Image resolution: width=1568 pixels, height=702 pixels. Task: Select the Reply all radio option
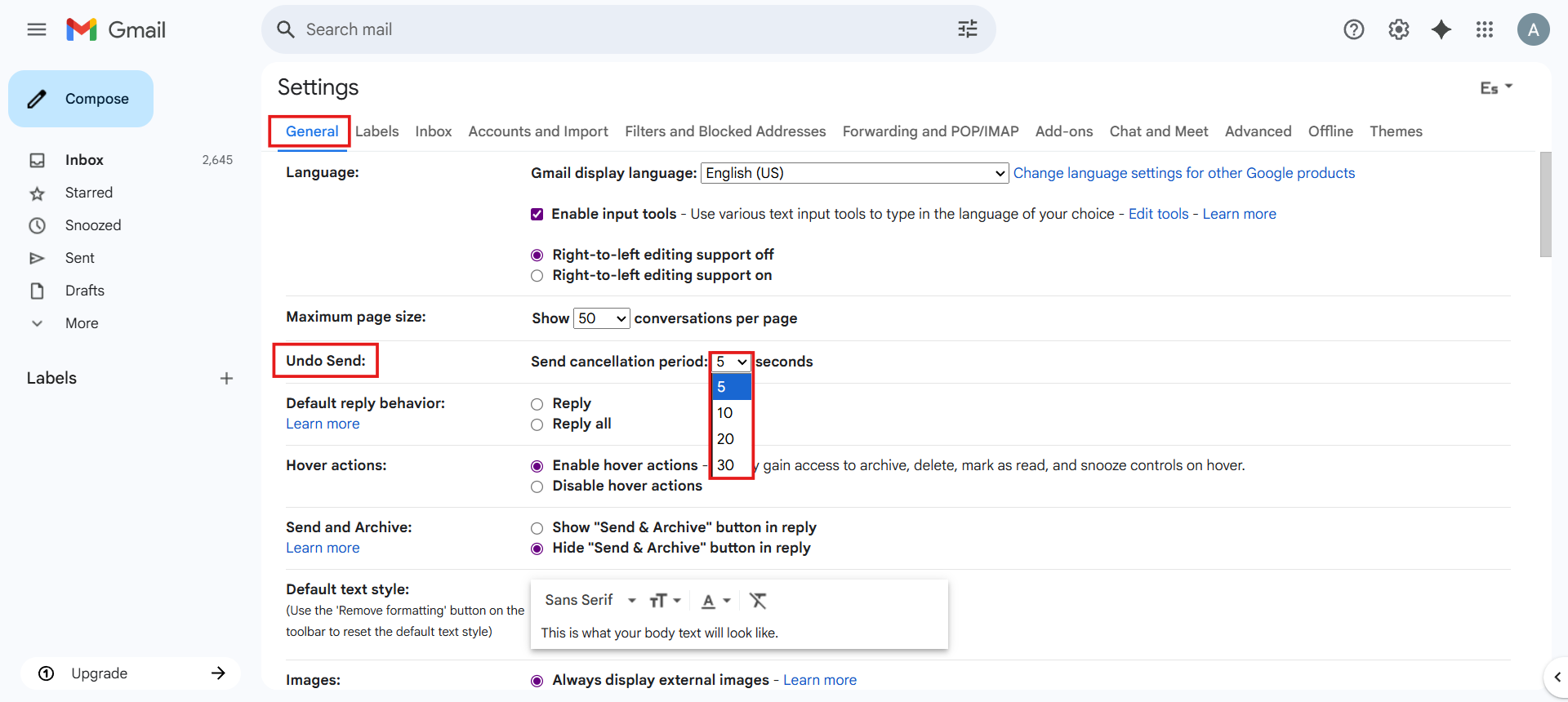coord(537,424)
